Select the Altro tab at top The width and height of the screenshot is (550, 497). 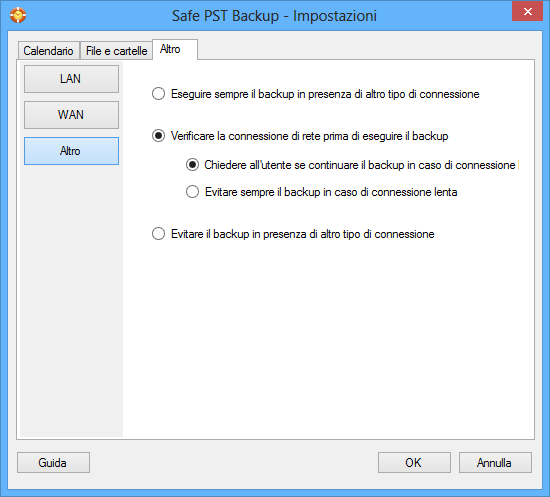click(175, 49)
